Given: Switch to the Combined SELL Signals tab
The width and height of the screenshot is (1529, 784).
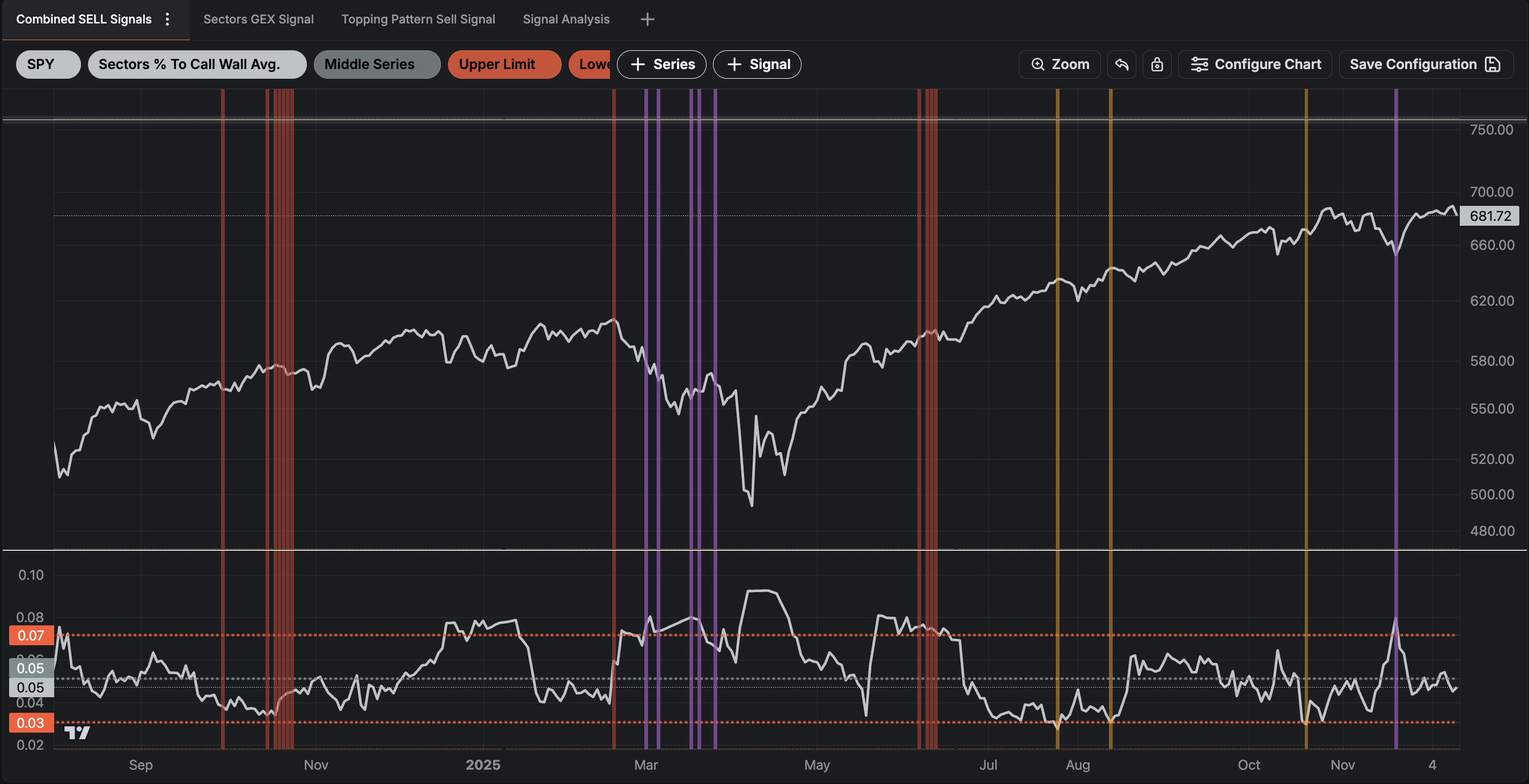Looking at the screenshot, I should 84,20.
